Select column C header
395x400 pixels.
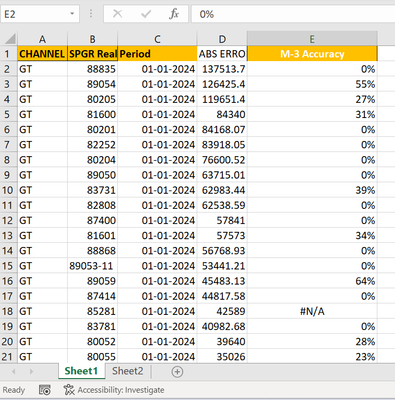[157, 39]
